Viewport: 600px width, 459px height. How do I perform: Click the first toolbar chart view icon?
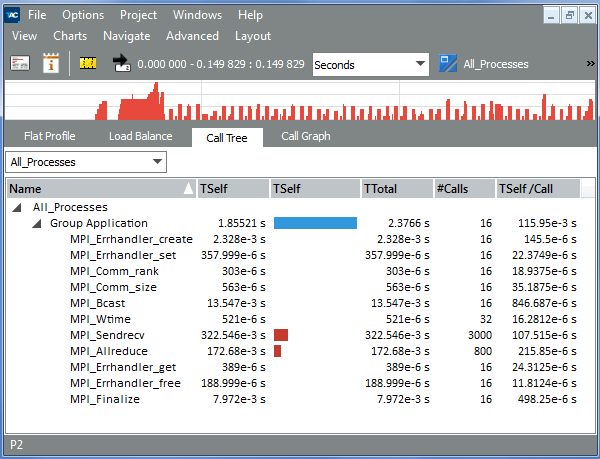click(x=20, y=64)
